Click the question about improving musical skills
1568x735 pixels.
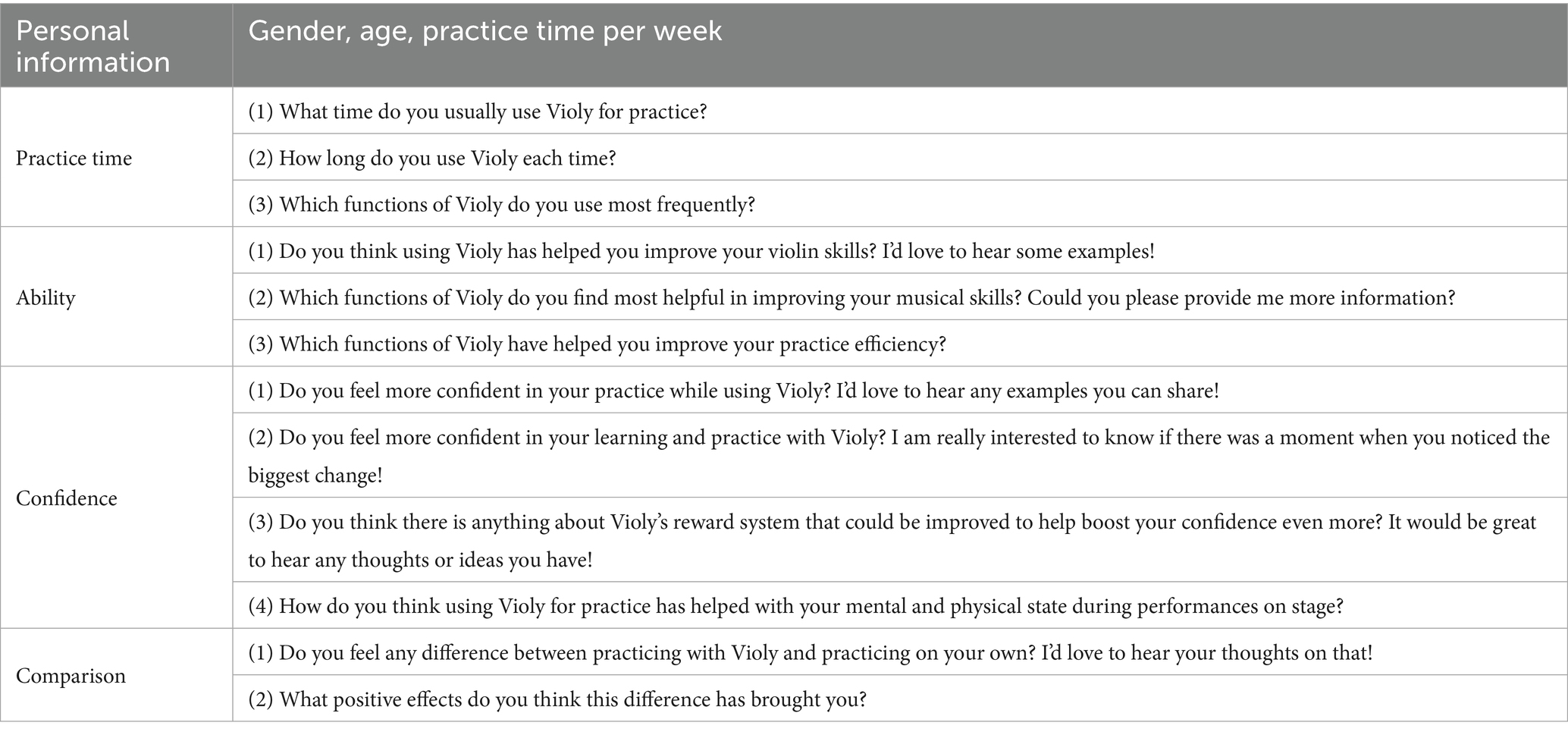(x=851, y=297)
